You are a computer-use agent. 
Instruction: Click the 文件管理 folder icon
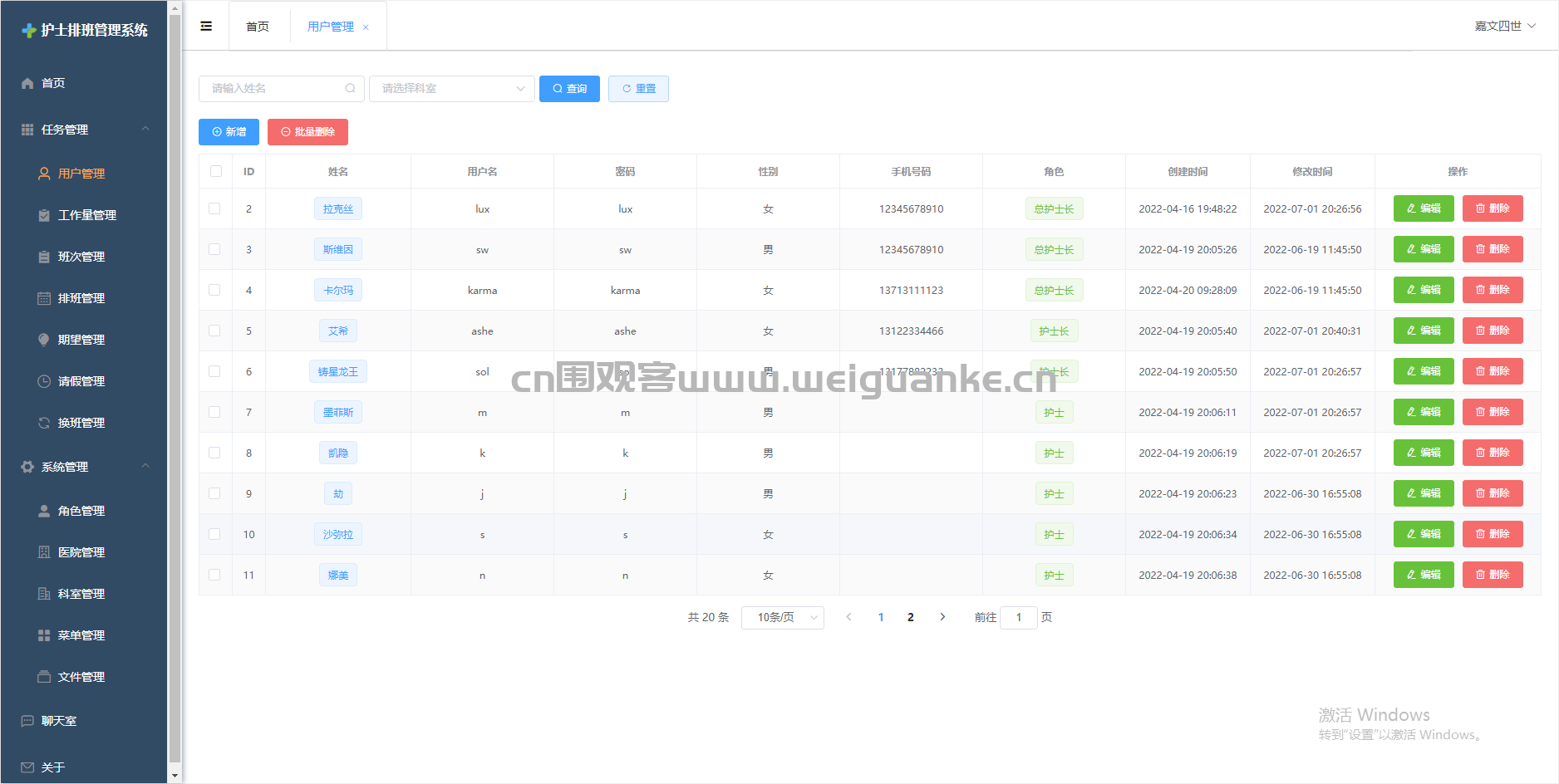[44, 677]
